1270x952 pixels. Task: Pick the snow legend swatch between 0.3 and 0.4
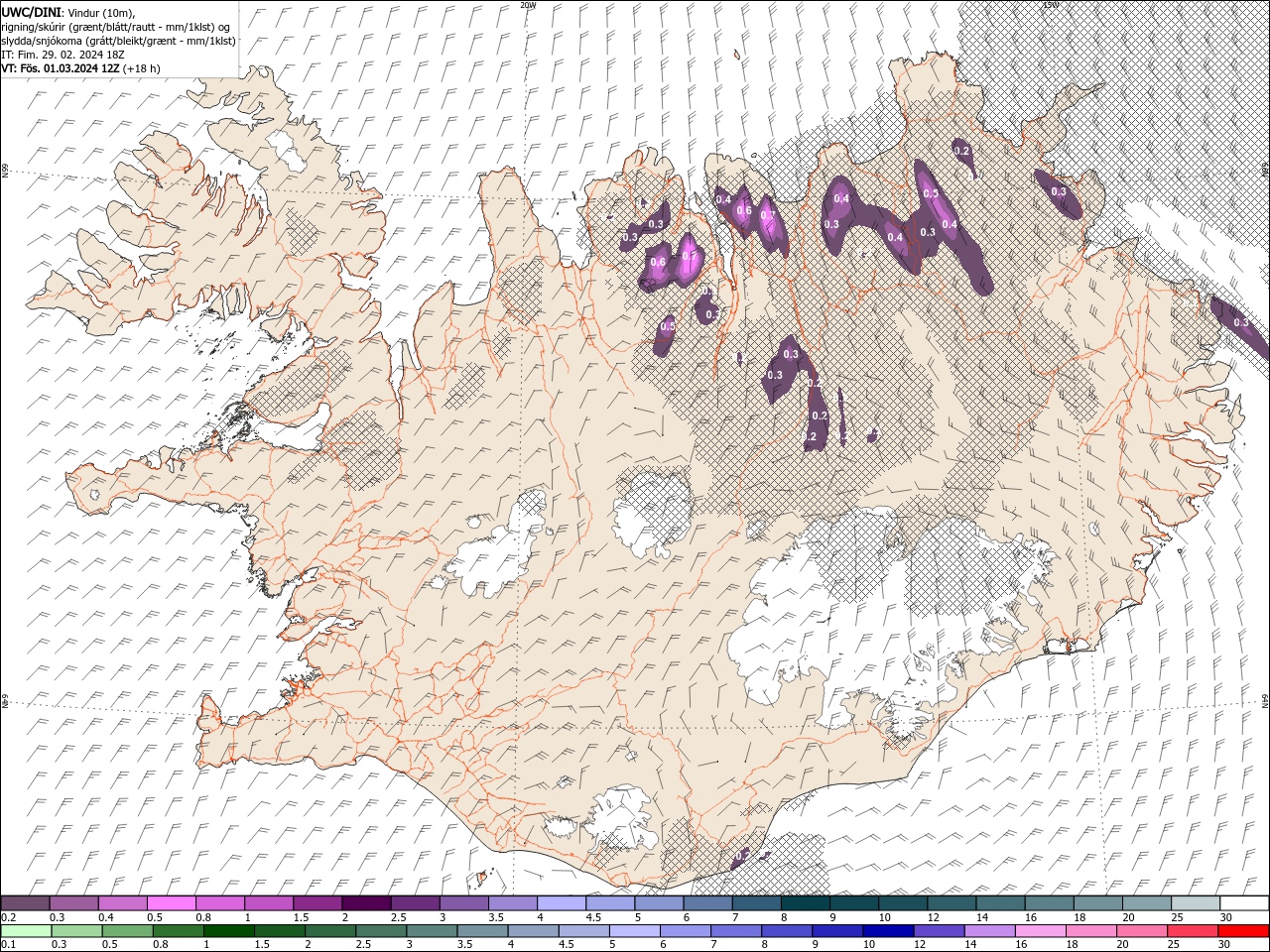coord(73,903)
